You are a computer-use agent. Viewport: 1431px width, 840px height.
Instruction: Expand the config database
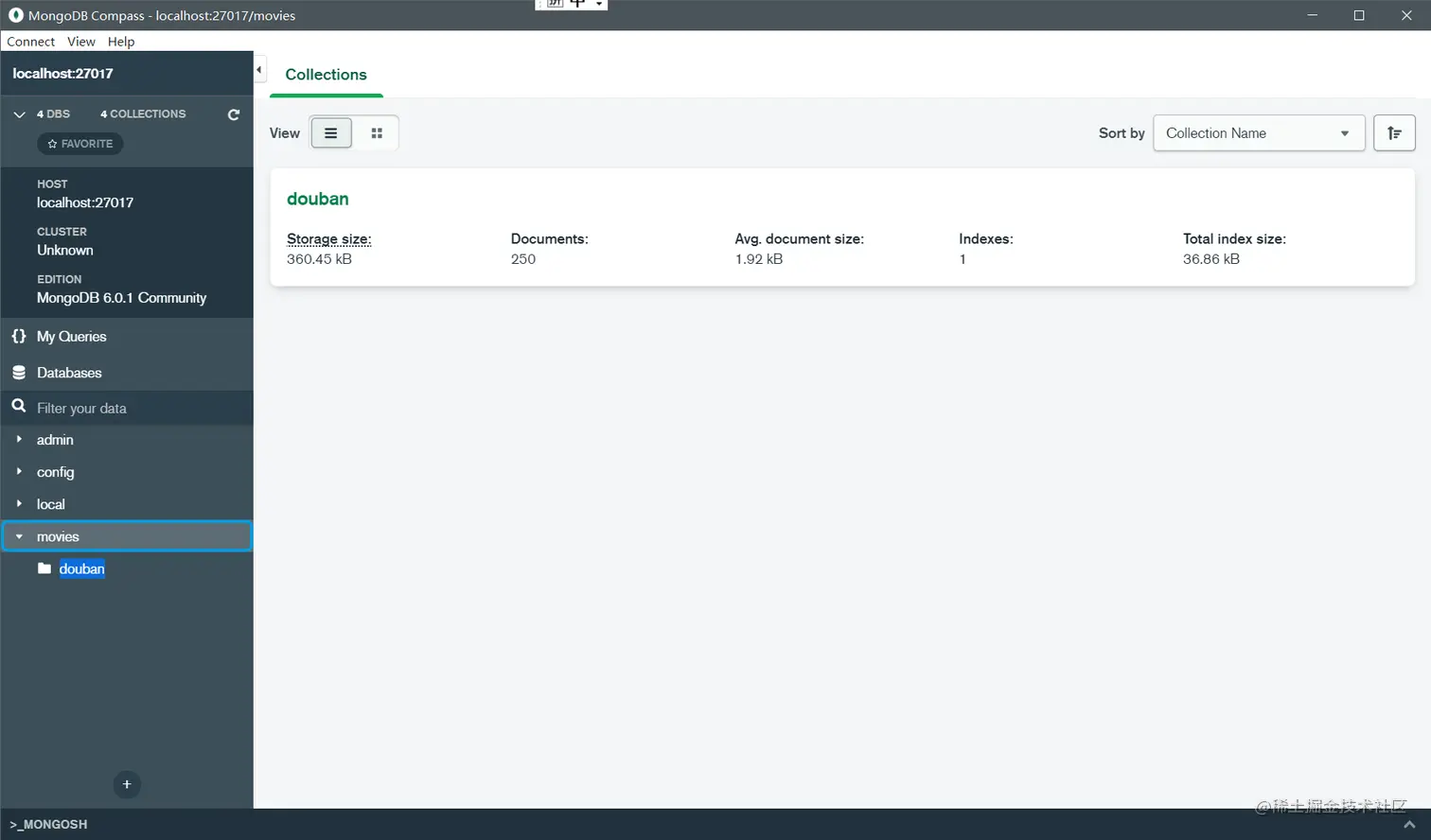point(19,471)
